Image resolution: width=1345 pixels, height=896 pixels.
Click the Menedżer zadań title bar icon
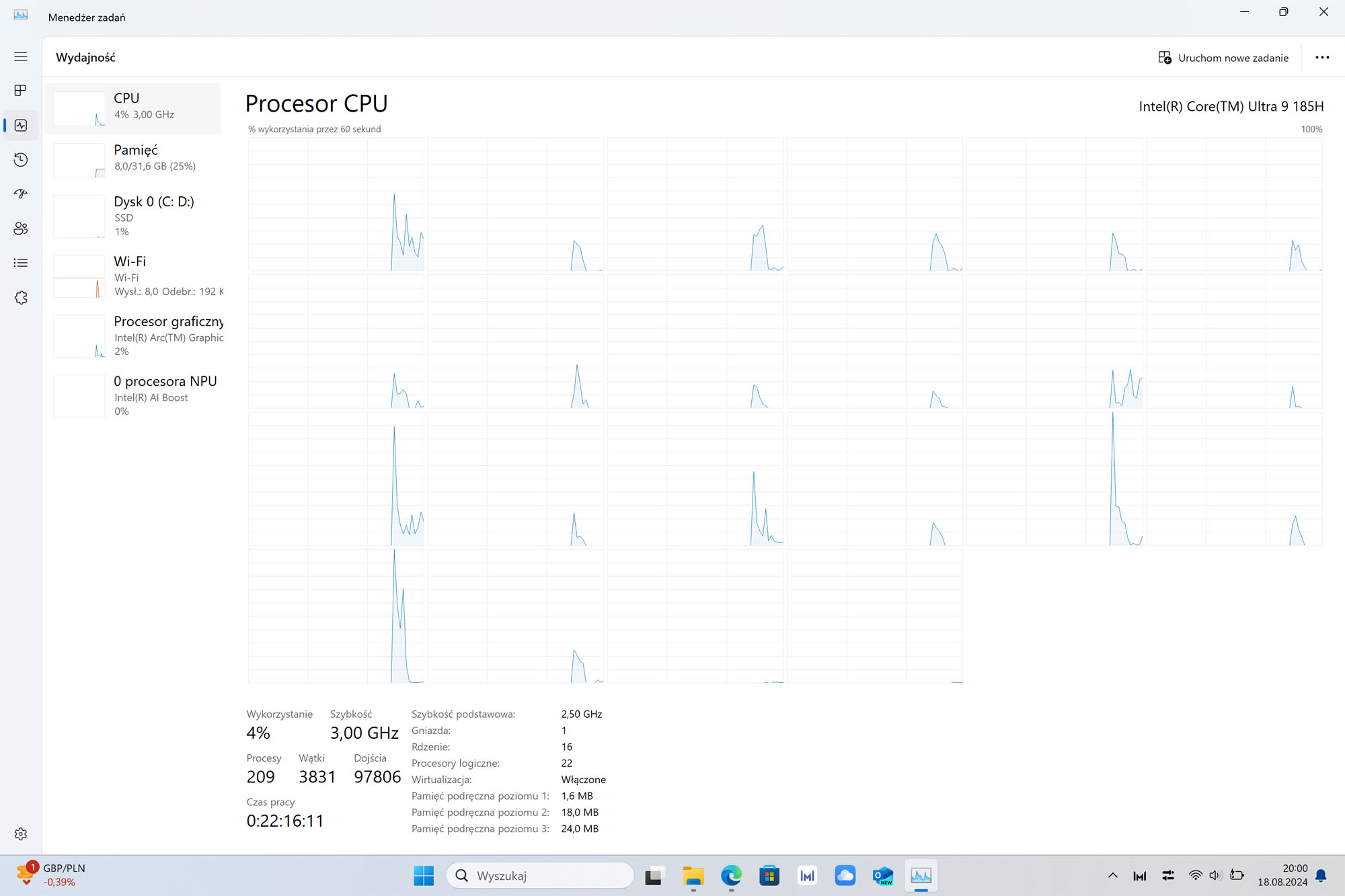coord(21,15)
